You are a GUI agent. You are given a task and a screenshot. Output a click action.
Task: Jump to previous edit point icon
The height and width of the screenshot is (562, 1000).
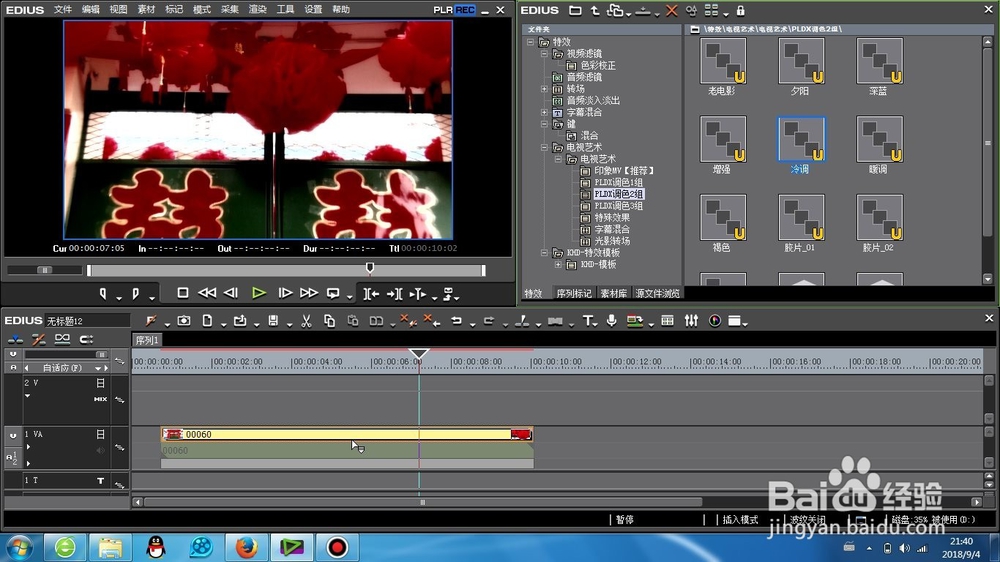[x=371, y=293]
